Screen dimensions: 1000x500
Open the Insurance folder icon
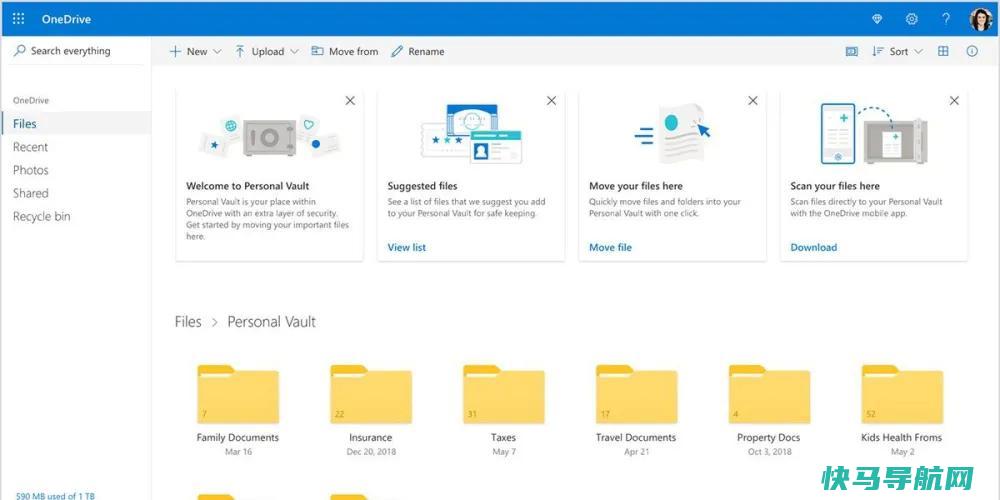click(x=371, y=394)
